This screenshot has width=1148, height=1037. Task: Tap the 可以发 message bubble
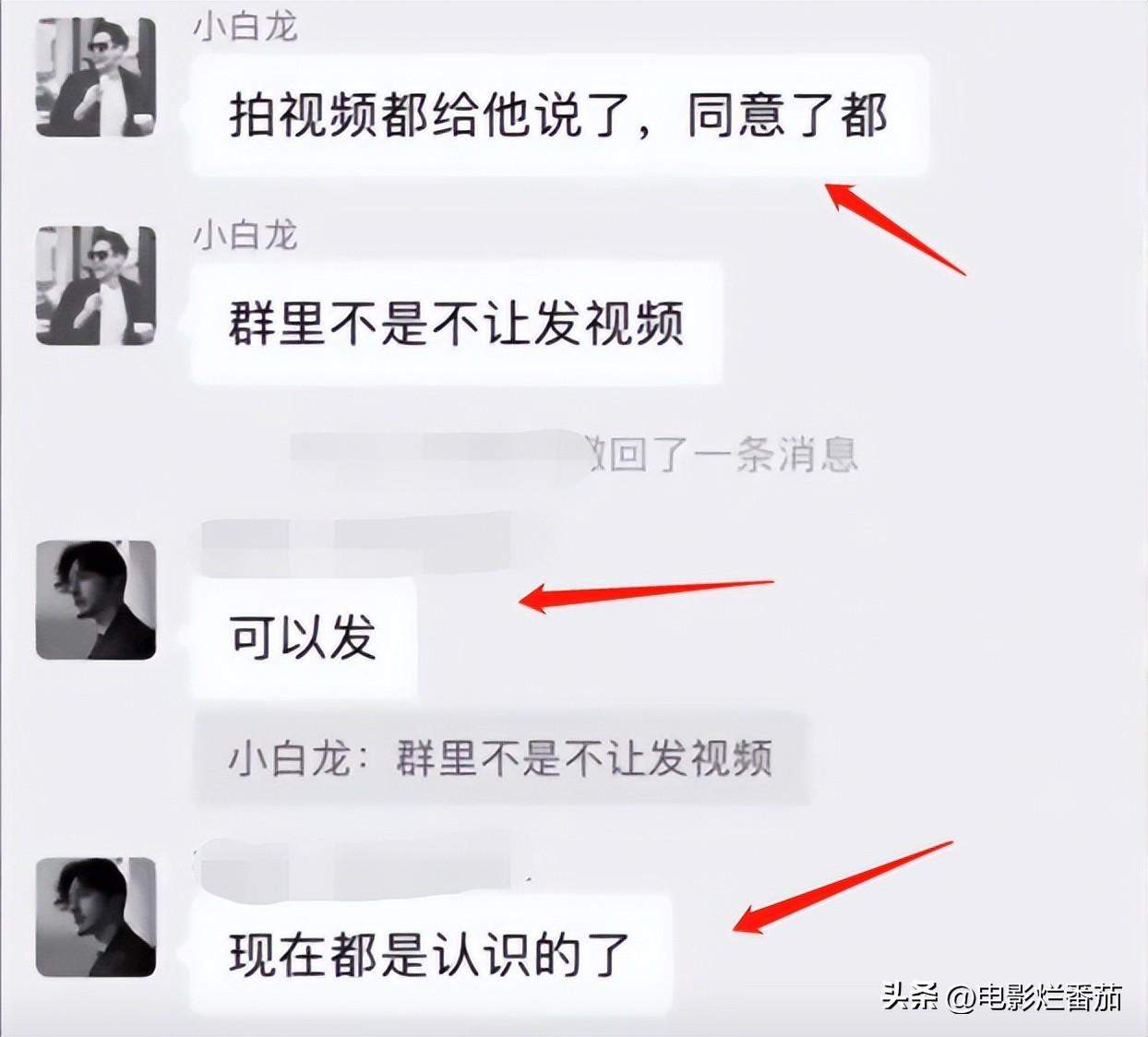pyautogui.click(x=304, y=637)
